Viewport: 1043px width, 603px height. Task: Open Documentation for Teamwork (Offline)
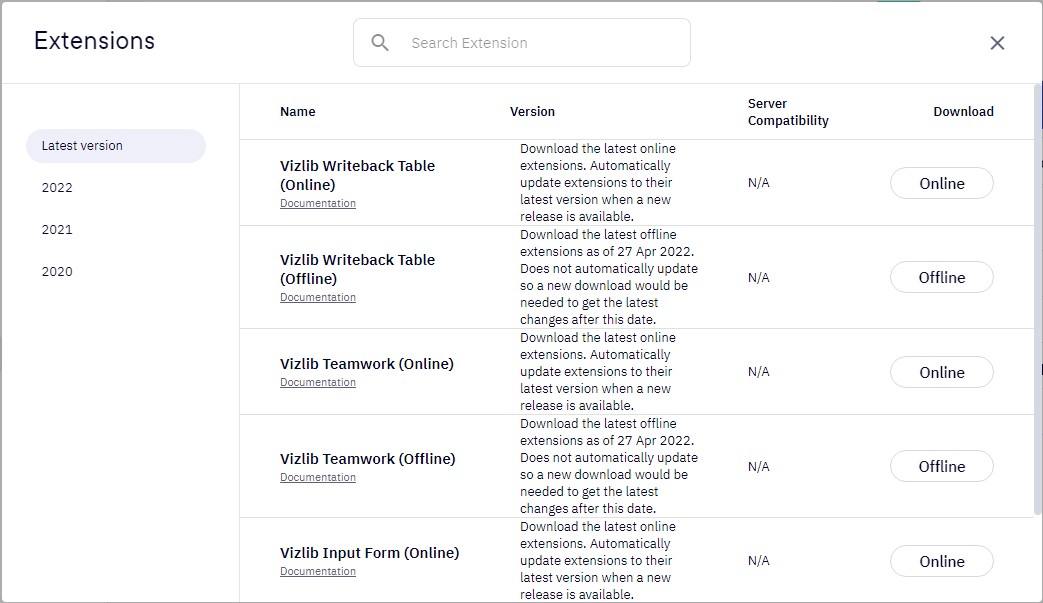tap(318, 477)
